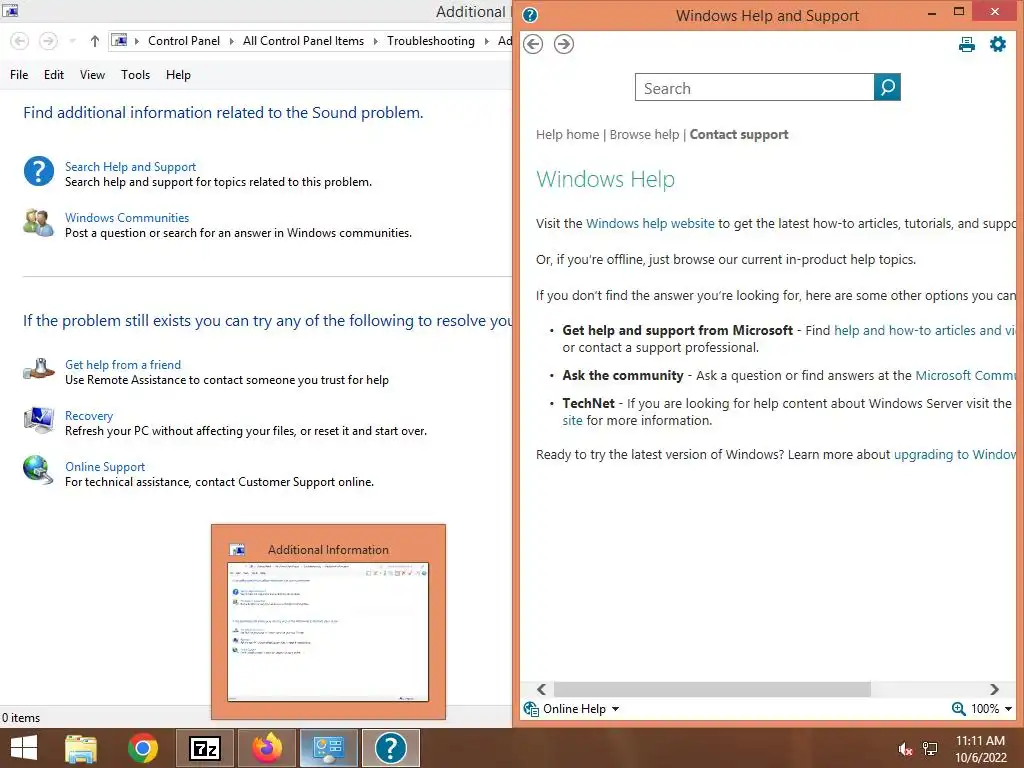Open the Windows Communities link
The height and width of the screenshot is (768, 1024).
pyautogui.click(x=127, y=217)
